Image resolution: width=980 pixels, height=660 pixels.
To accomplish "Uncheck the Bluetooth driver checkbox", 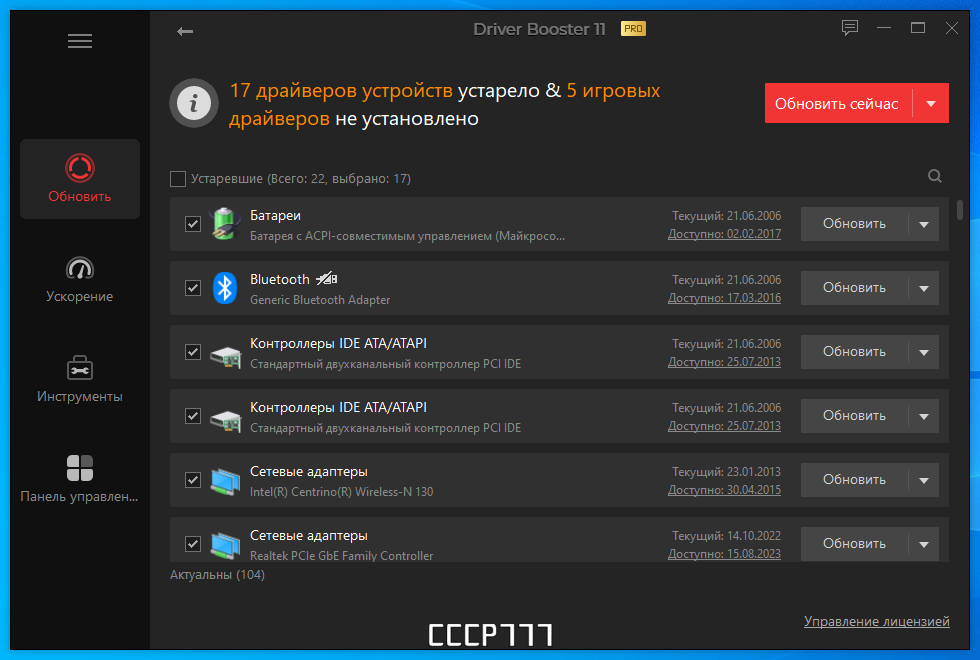I will pos(193,288).
